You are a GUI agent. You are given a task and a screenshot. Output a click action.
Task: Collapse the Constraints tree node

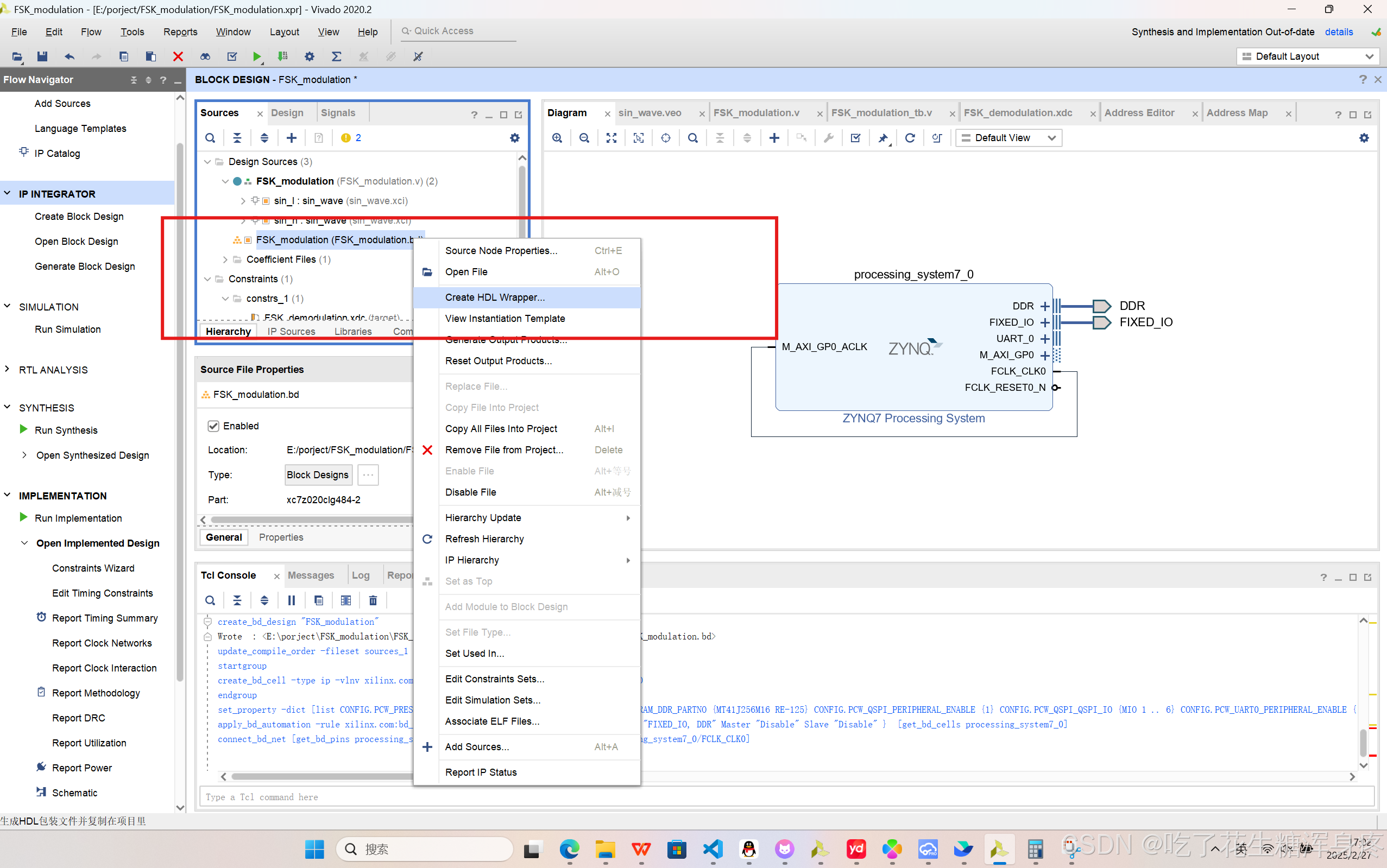point(207,279)
